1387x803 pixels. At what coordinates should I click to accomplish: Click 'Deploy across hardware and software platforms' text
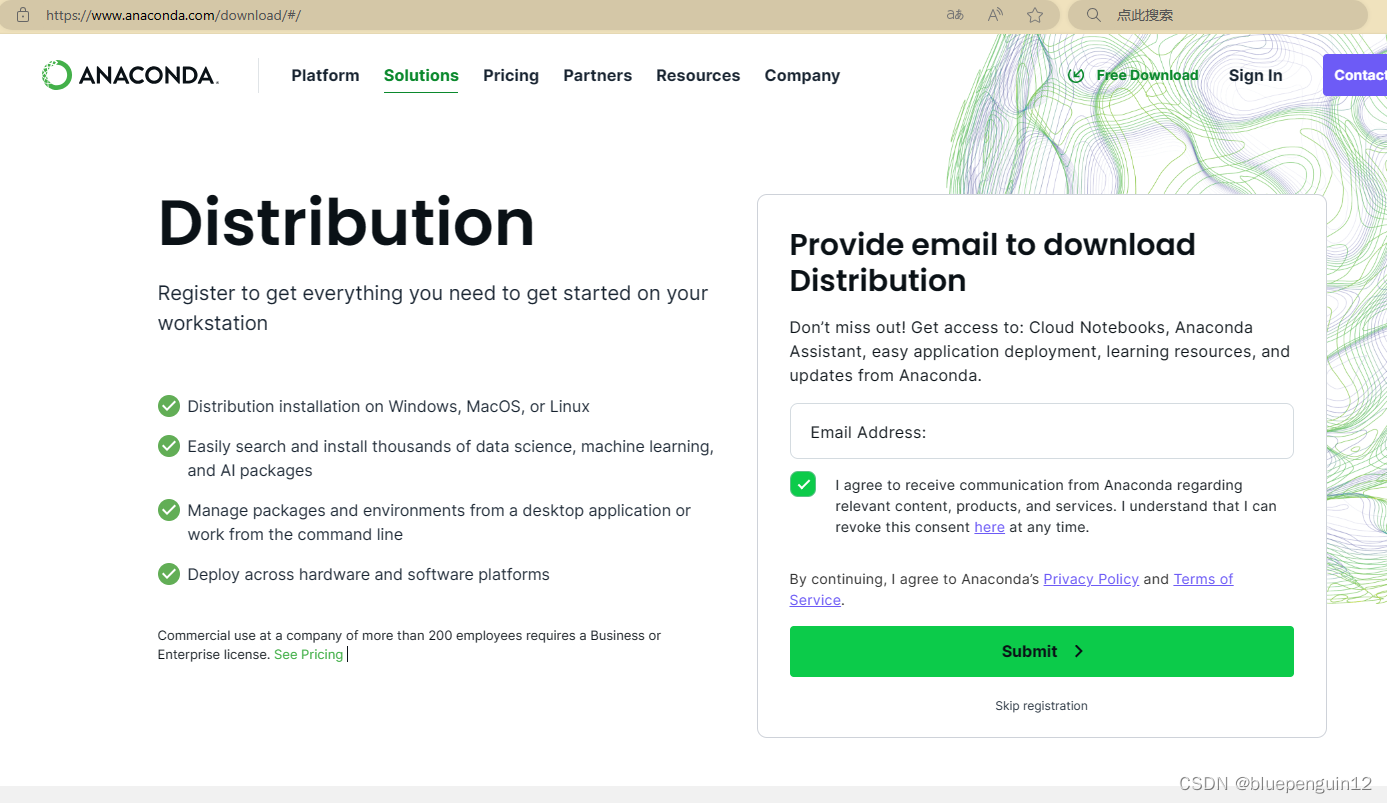pyautogui.click(x=368, y=574)
